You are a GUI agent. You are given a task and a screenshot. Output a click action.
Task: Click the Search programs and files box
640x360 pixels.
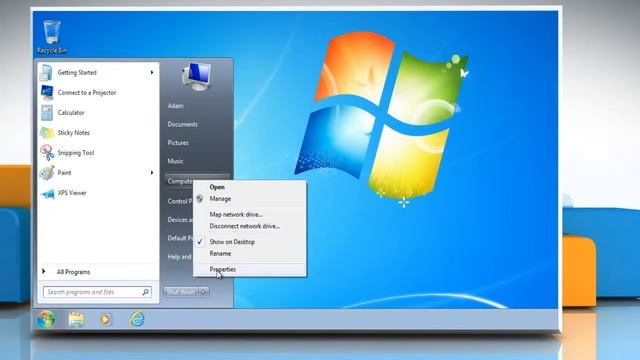pos(97,292)
